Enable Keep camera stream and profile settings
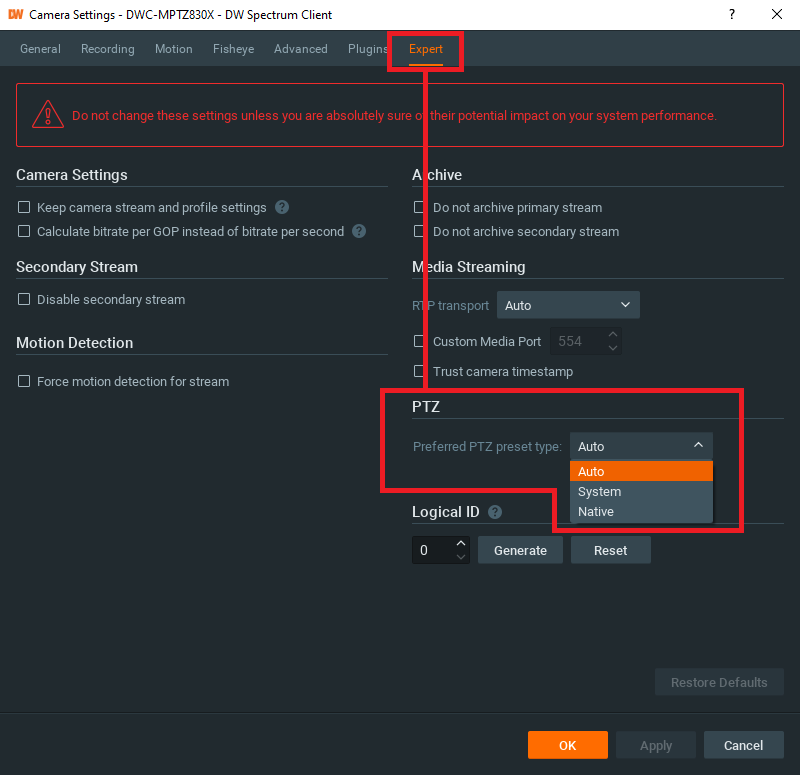 pos(24,208)
